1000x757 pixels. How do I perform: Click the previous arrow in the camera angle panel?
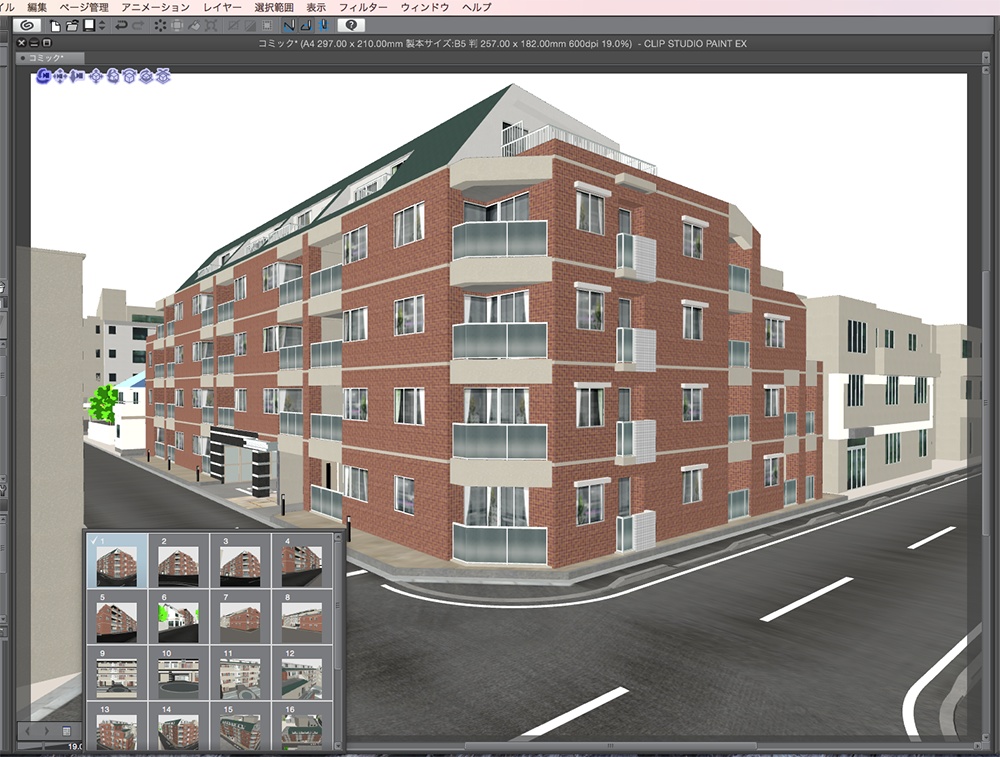click(x=27, y=730)
